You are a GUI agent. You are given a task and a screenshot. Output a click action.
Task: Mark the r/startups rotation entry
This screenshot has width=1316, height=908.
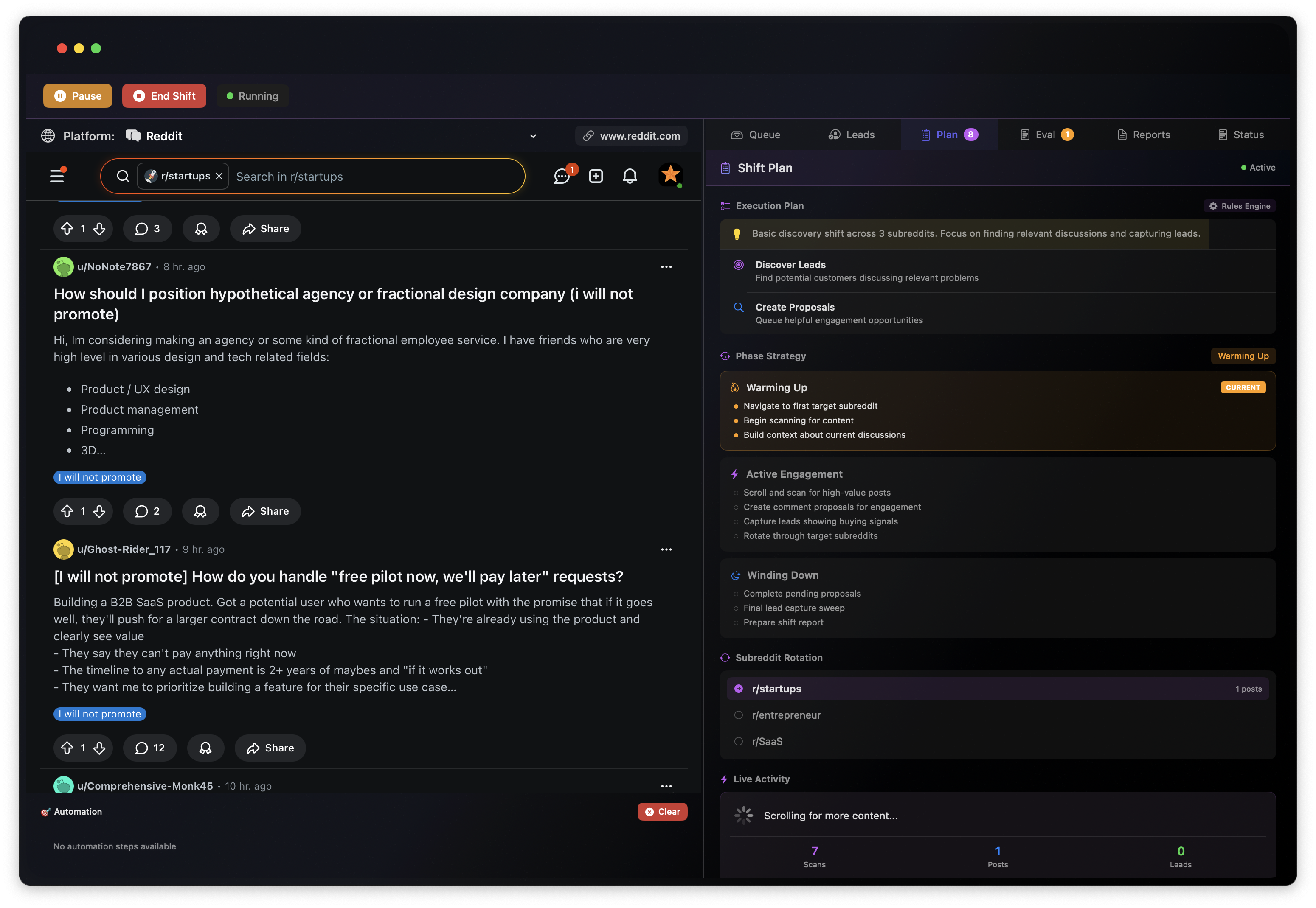pos(738,688)
